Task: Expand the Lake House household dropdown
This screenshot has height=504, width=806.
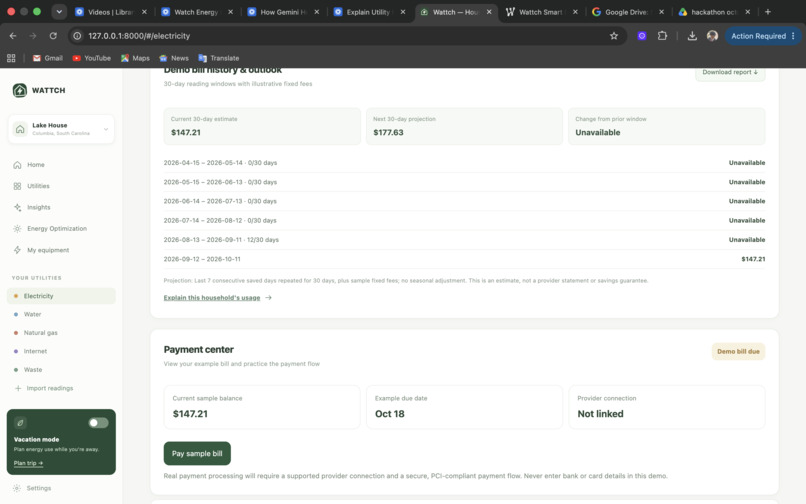Action: click(61, 129)
